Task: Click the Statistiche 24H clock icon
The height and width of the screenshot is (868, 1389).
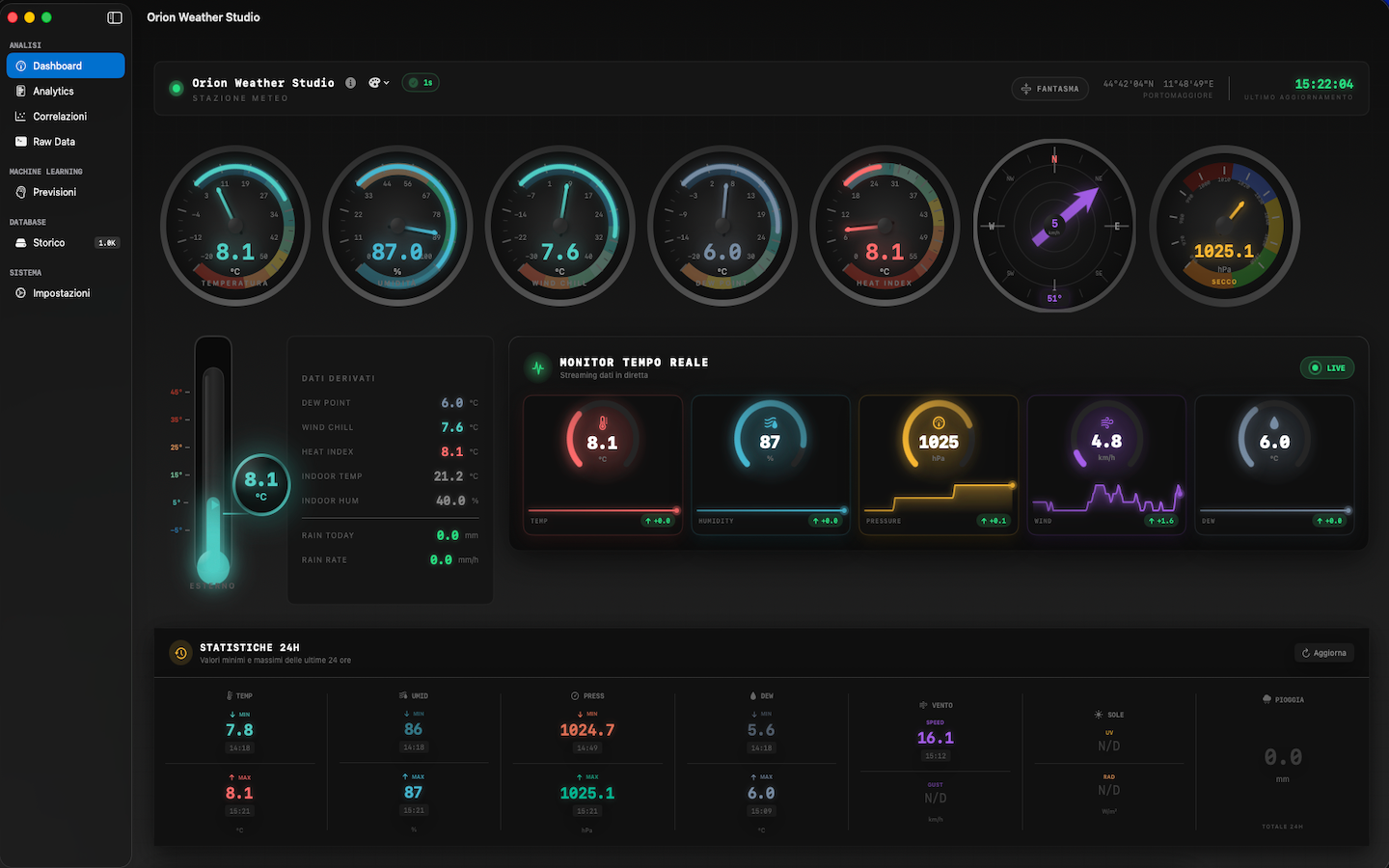Action: click(180, 653)
